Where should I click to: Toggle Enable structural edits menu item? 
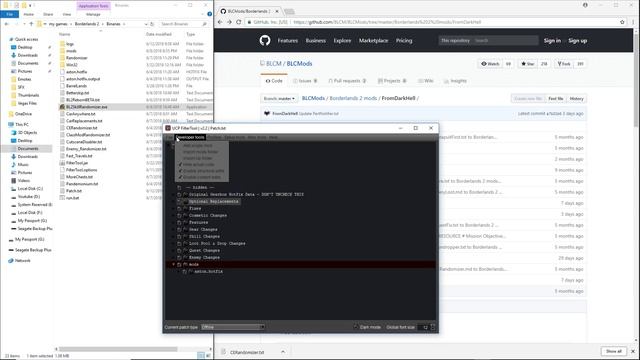tap(201, 171)
